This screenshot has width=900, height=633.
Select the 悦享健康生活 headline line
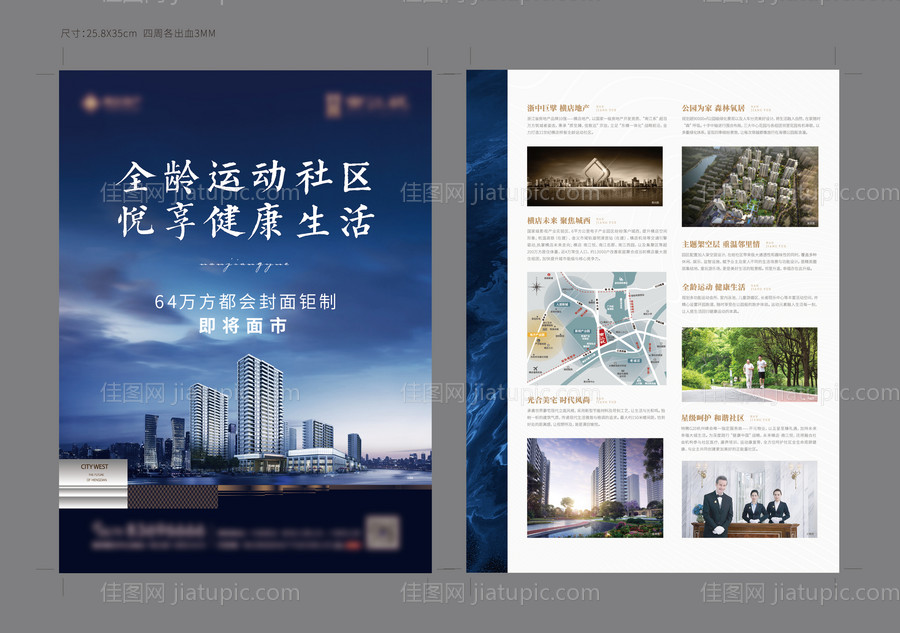pos(244,221)
